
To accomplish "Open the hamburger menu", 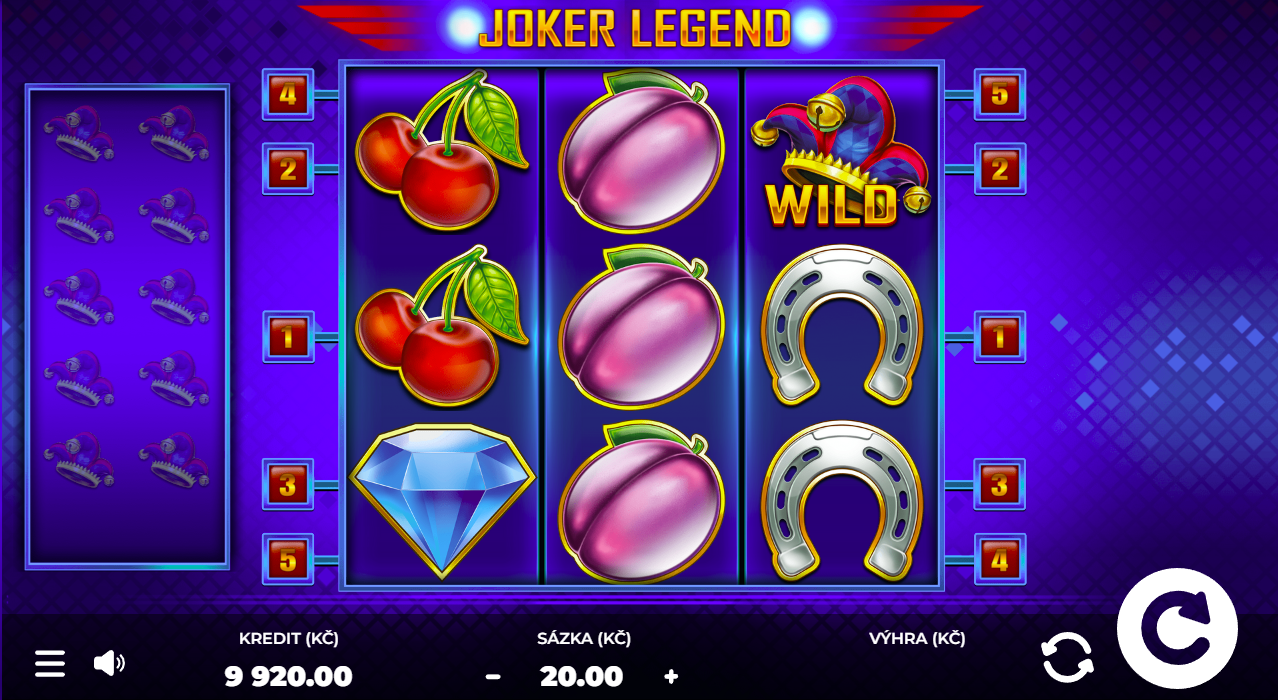I will tap(50, 663).
